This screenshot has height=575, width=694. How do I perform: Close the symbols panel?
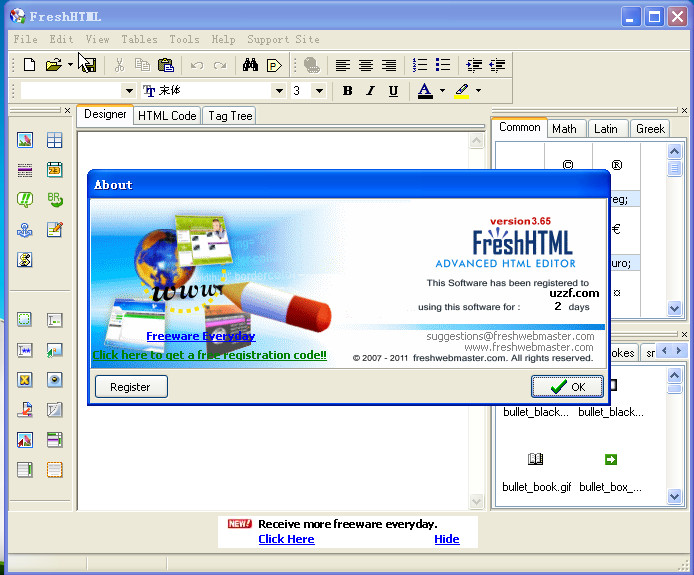click(x=684, y=110)
